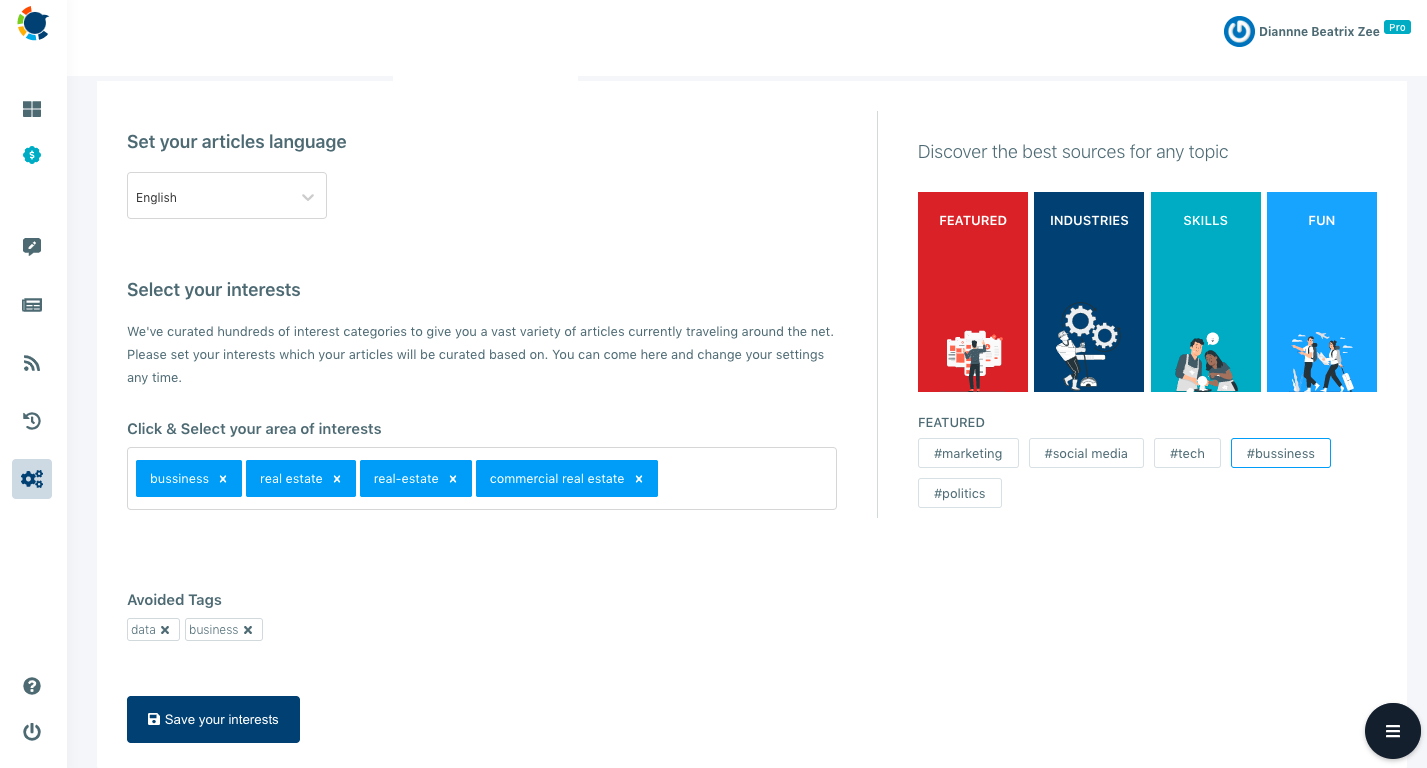Open the app logo home link
Viewport: 1427px width, 768px height.
[33, 24]
